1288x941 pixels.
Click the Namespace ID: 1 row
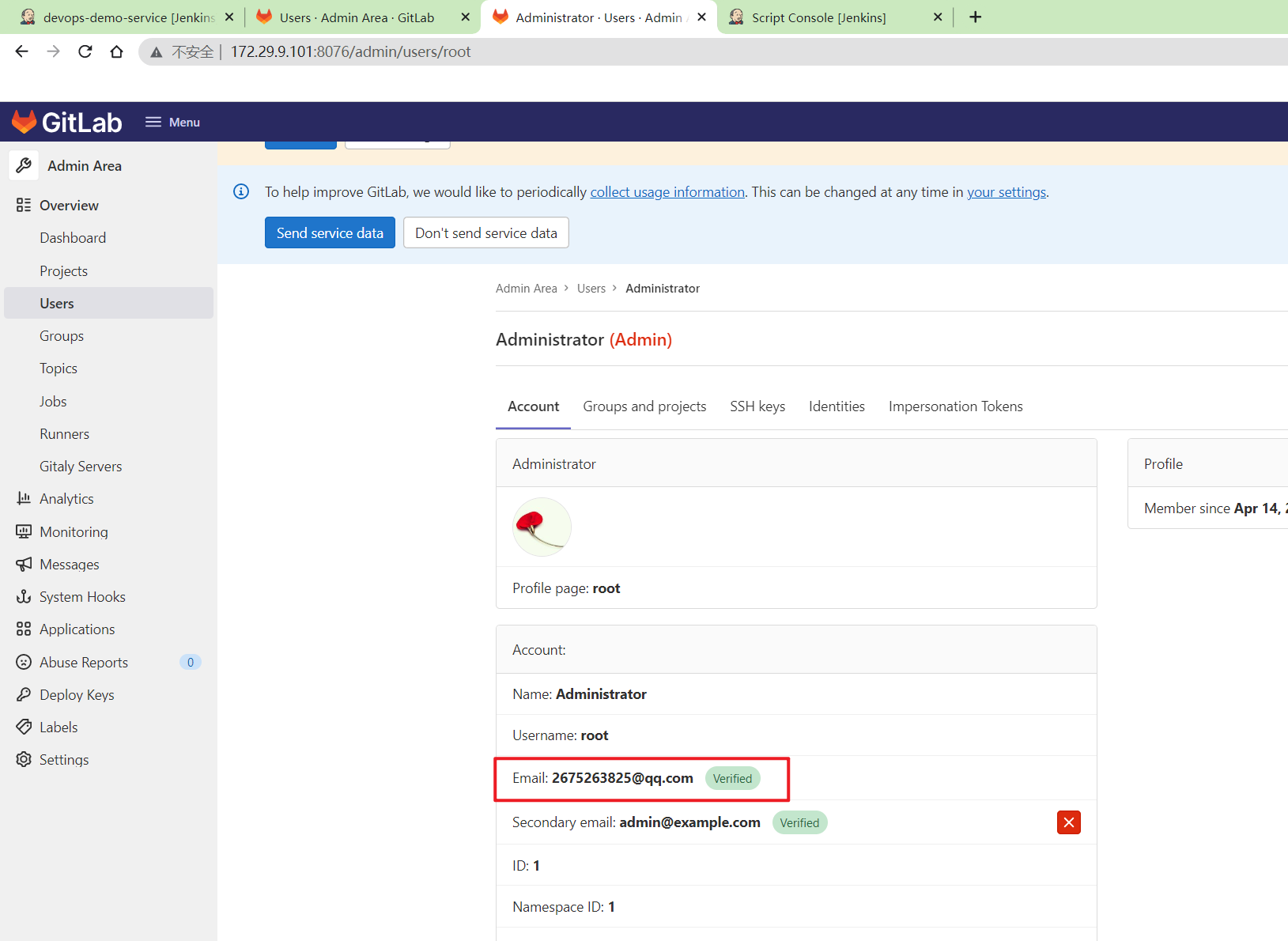(x=796, y=907)
